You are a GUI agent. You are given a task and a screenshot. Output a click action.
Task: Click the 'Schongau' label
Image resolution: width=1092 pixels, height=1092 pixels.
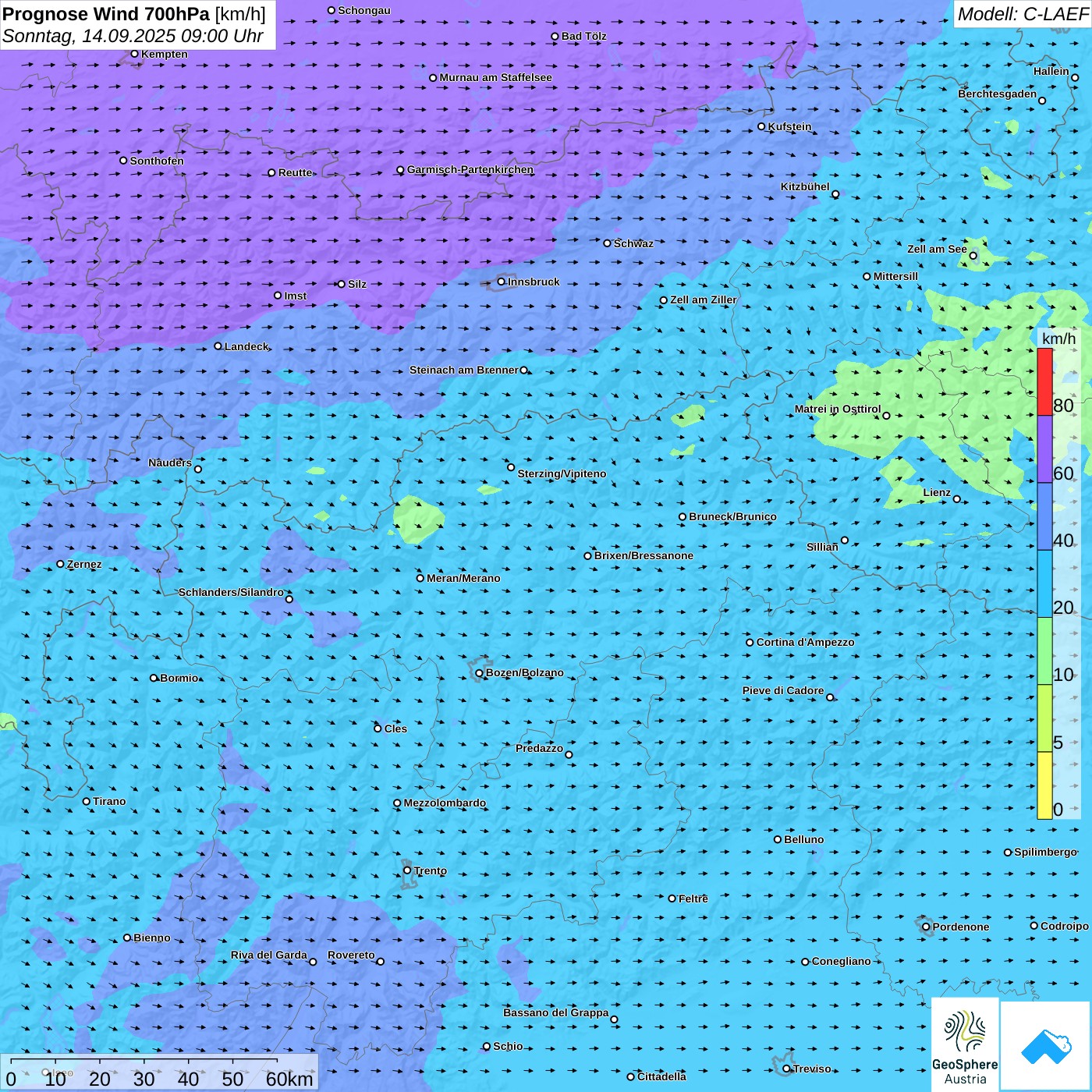coord(364,10)
